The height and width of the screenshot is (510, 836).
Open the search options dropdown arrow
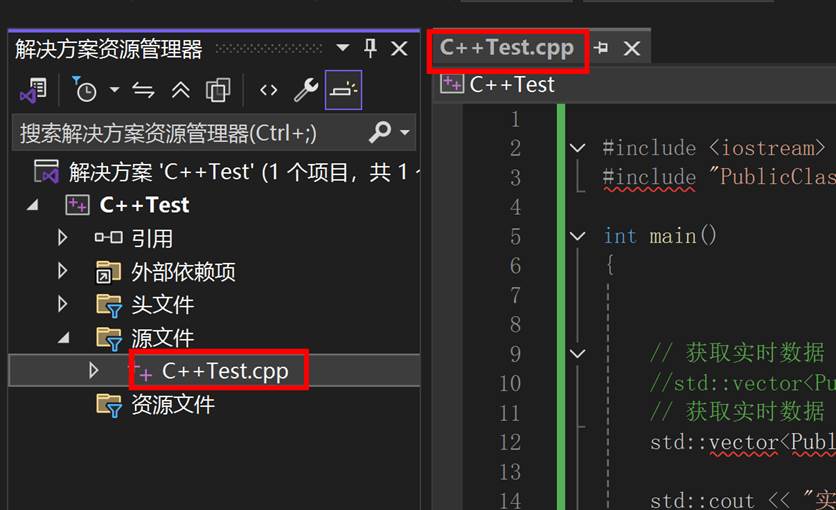405,132
